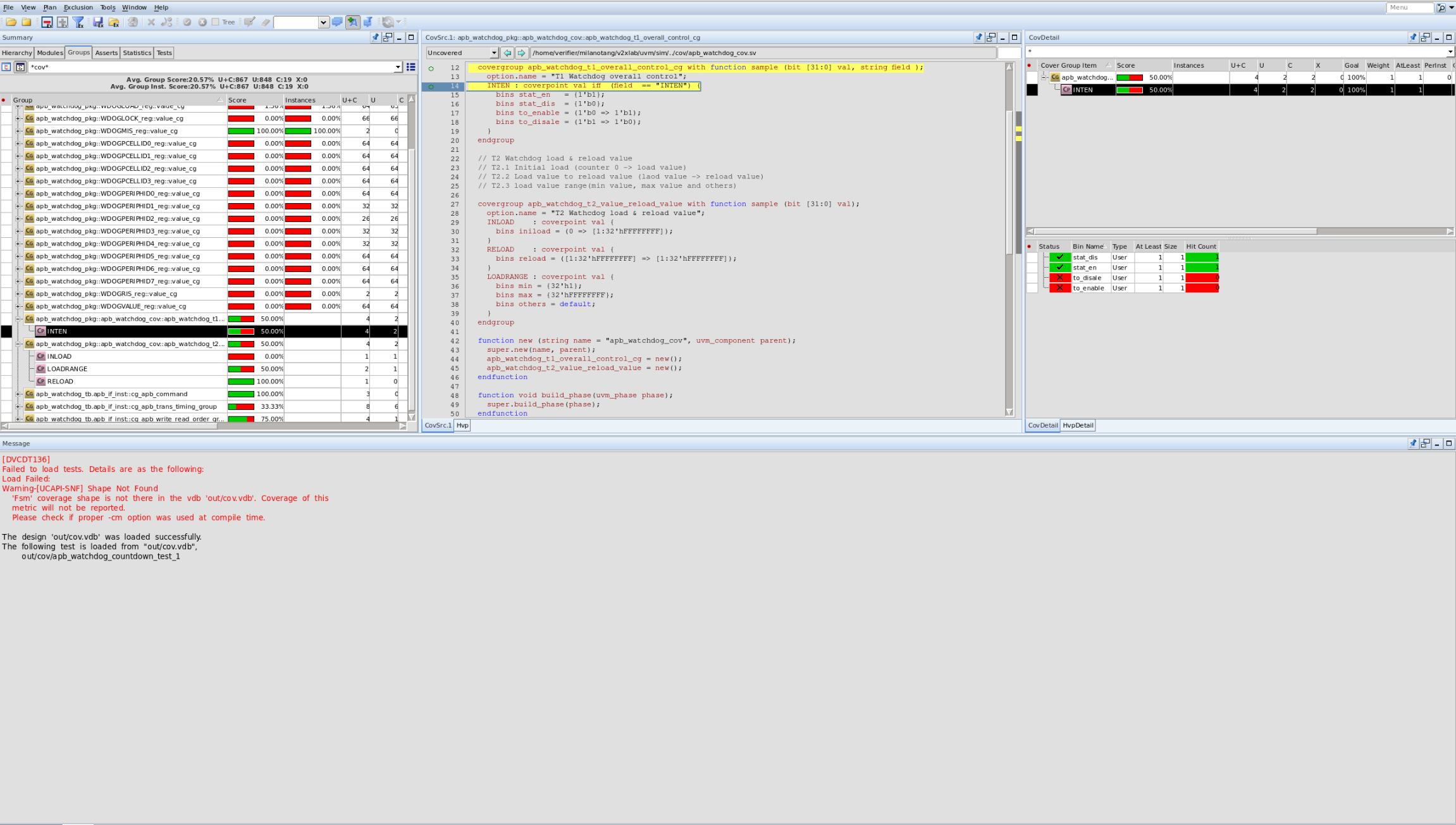1456x825 pixels.
Task: Click the annotation comment bubble icon
Action: point(337,22)
